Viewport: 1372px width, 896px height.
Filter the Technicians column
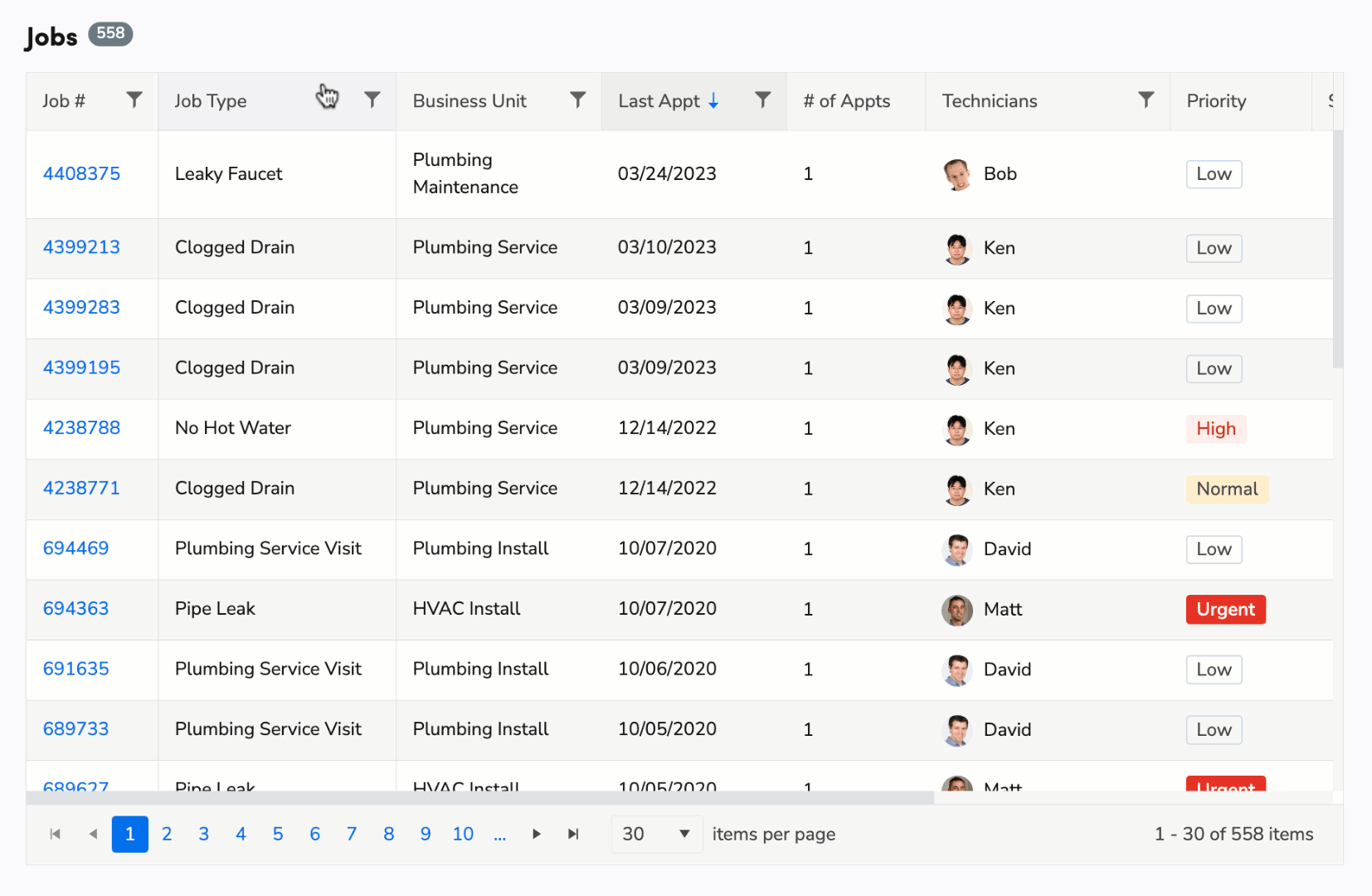click(1146, 100)
